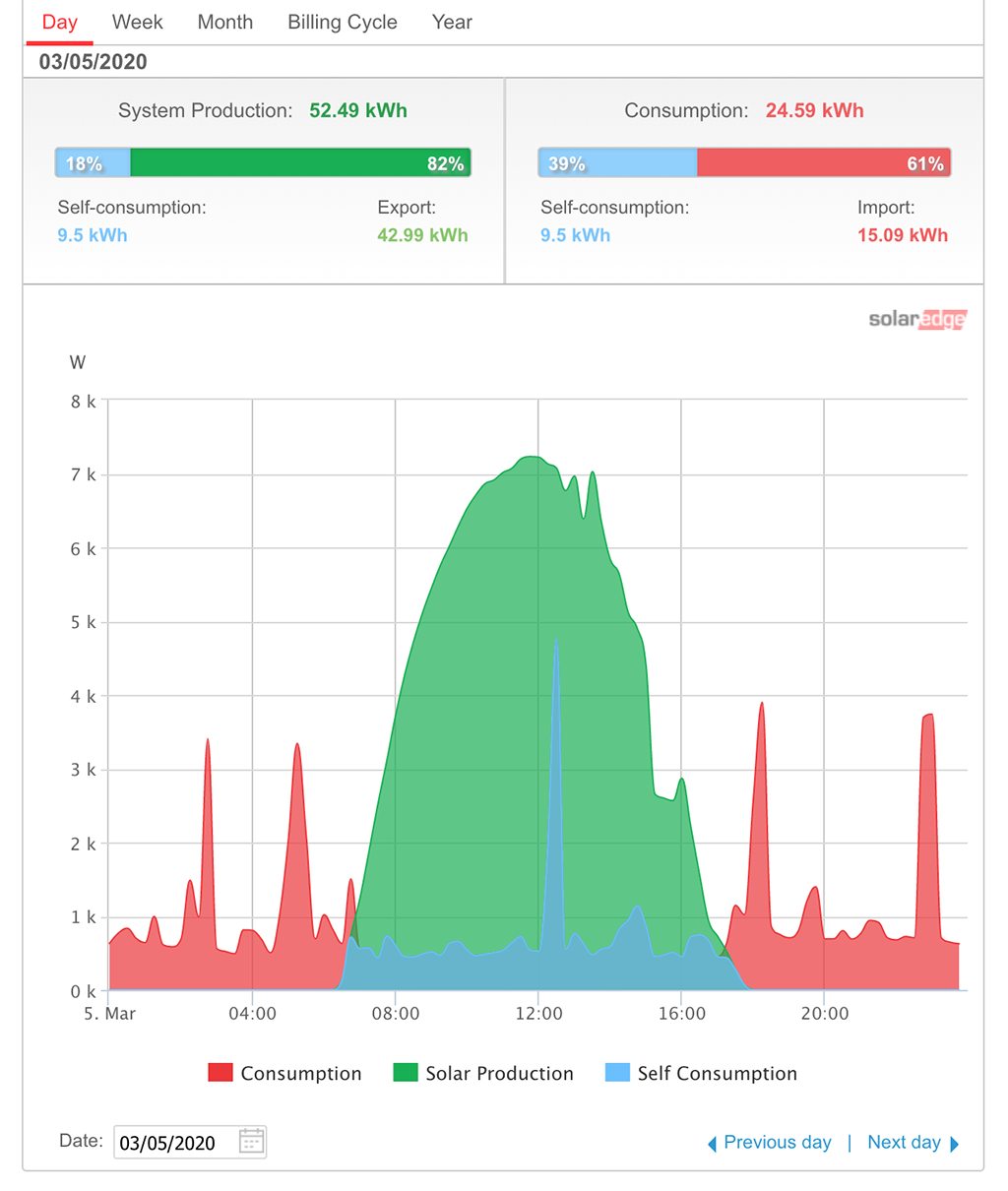1008x1191 pixels.
Task: Click the Consumption 24.59 kWh value
Action: coord(815,111)
